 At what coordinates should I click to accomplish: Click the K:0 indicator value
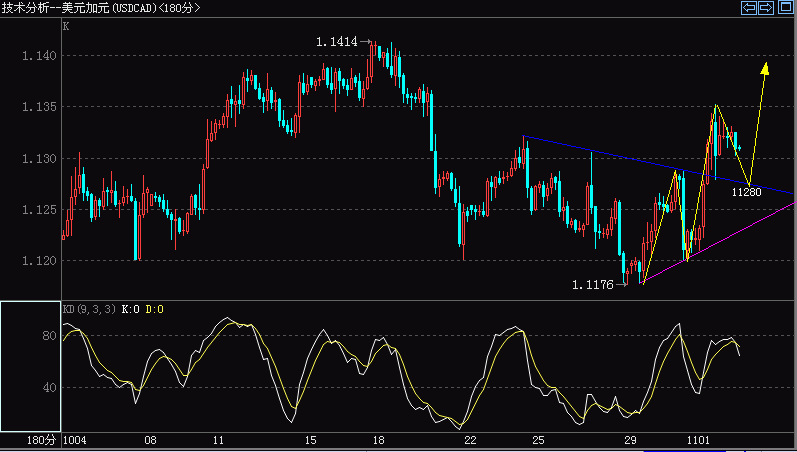pyautogui.click(x=131, y=309)
